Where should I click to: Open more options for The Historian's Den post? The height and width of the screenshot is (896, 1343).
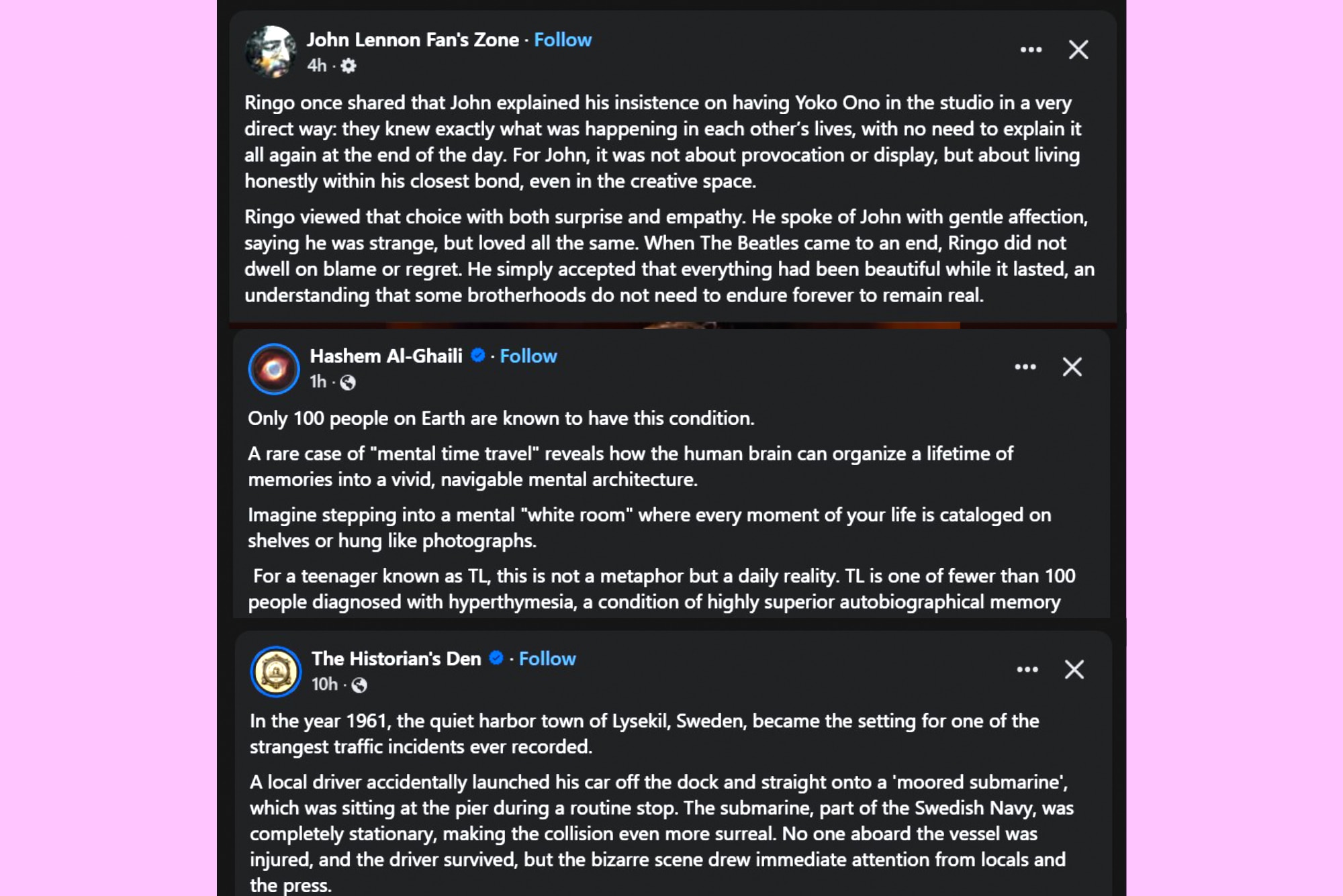(x=1027, y=670)
